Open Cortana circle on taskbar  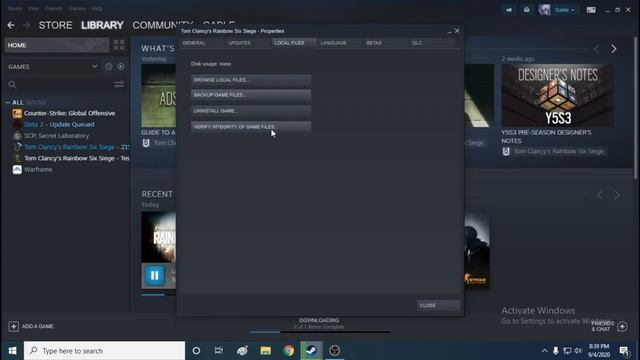pyautogui.click(x=196, y=351)
